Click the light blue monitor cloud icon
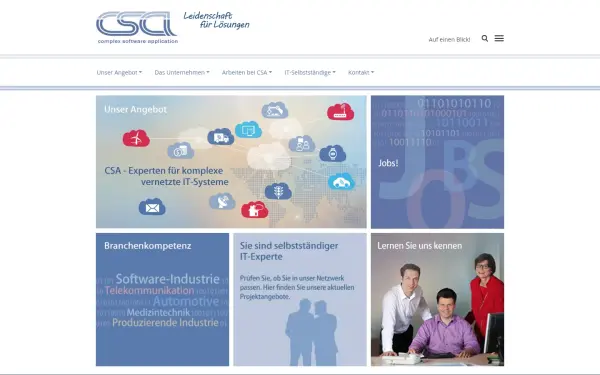 (x=248, y=130)
